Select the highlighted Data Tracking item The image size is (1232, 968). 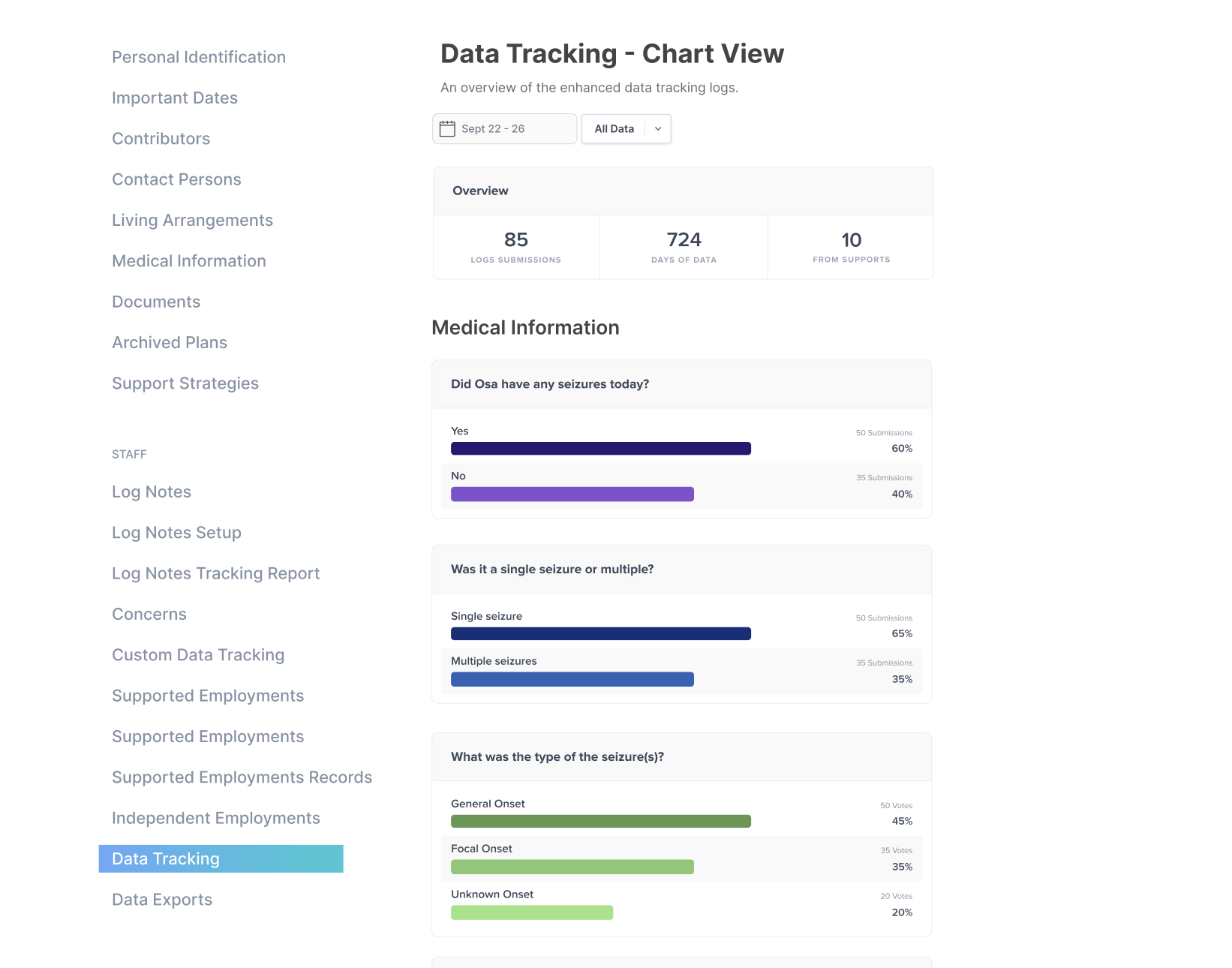click(221, 858)
